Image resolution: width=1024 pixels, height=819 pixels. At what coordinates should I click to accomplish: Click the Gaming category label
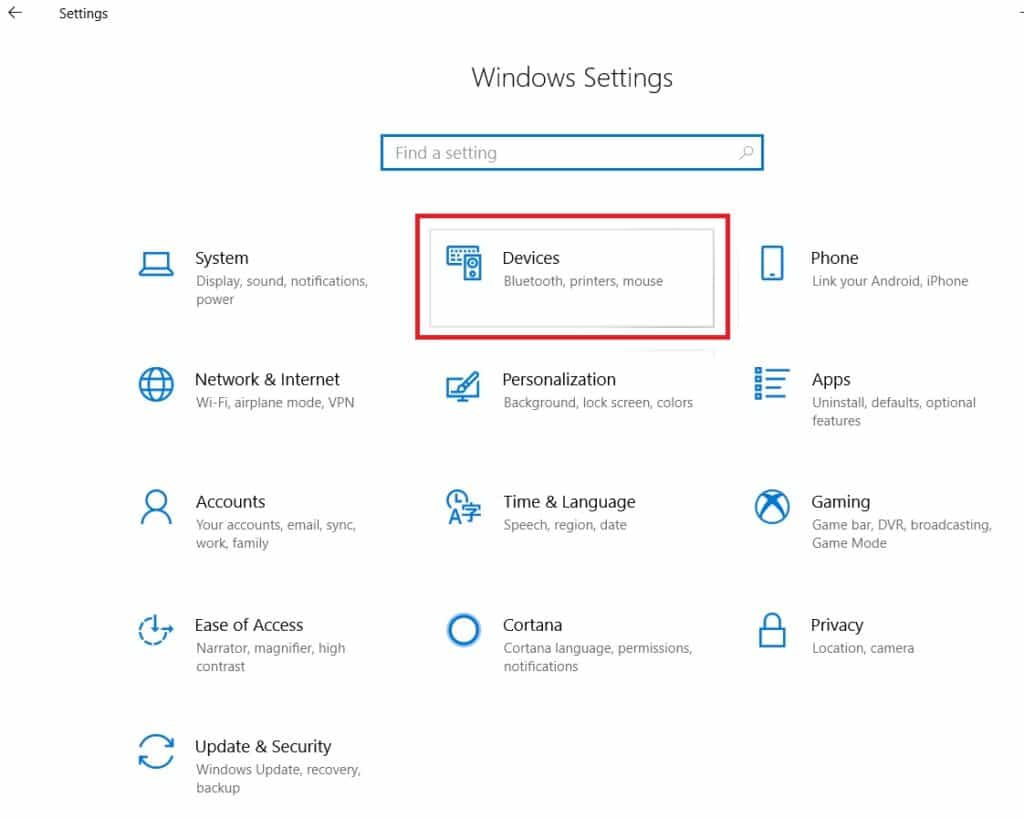pyautogui.click(x=840, y=502)
